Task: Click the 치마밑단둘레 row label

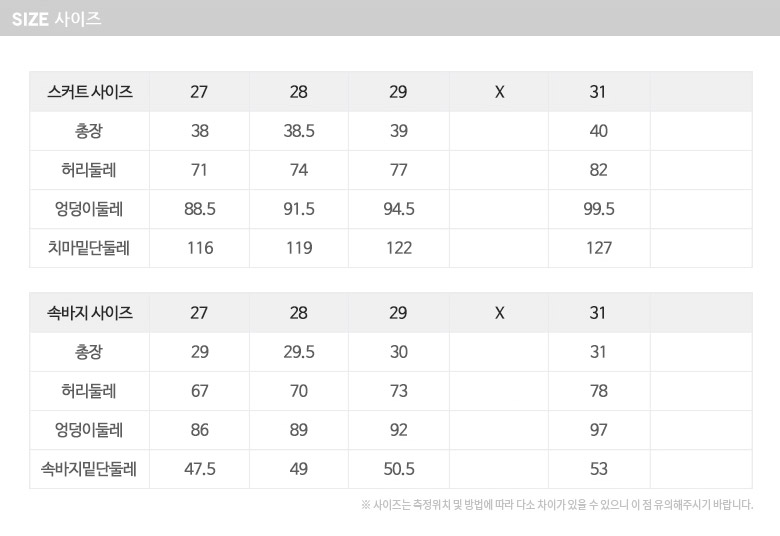Action: coord(90,248)
